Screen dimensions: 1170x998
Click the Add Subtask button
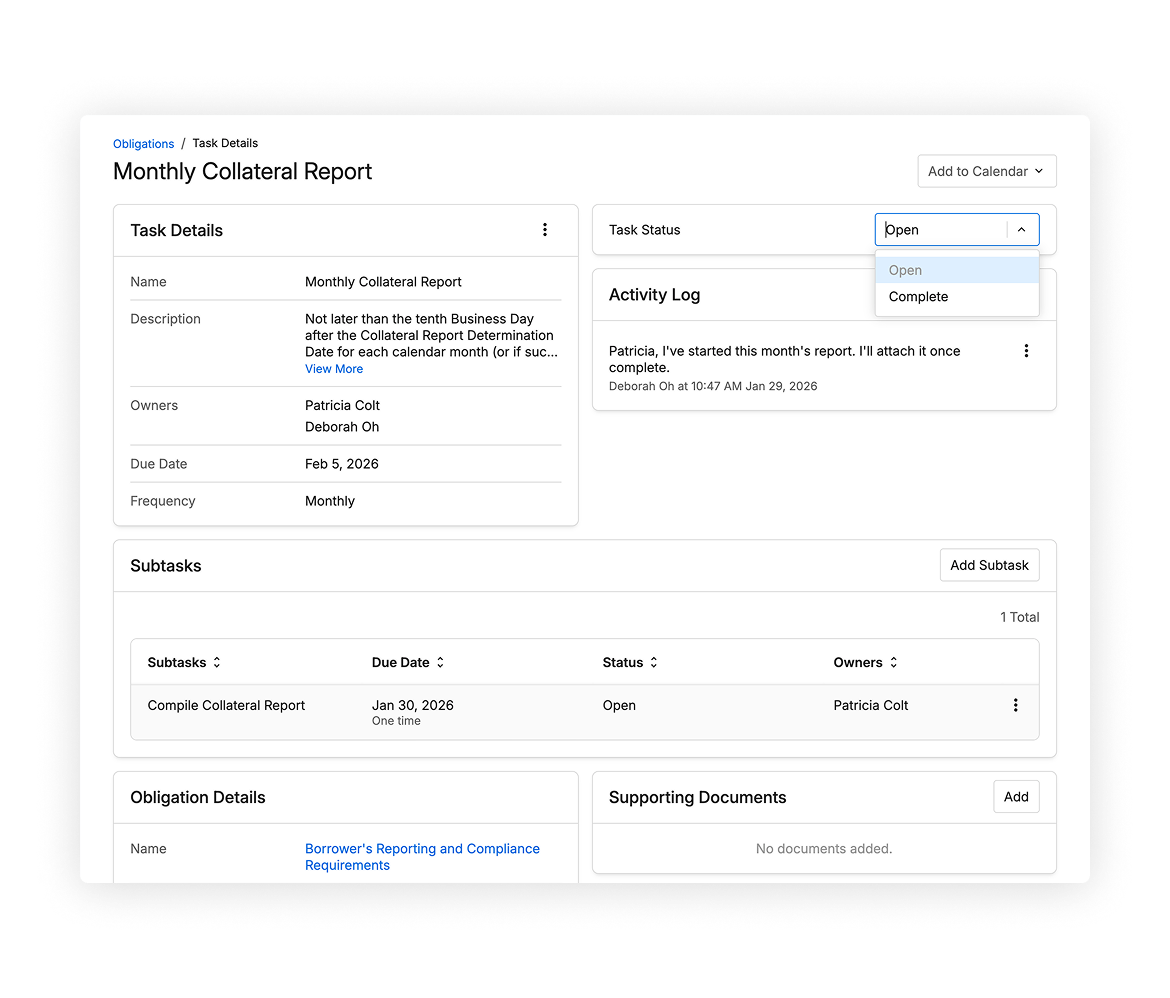pos(989,565)
